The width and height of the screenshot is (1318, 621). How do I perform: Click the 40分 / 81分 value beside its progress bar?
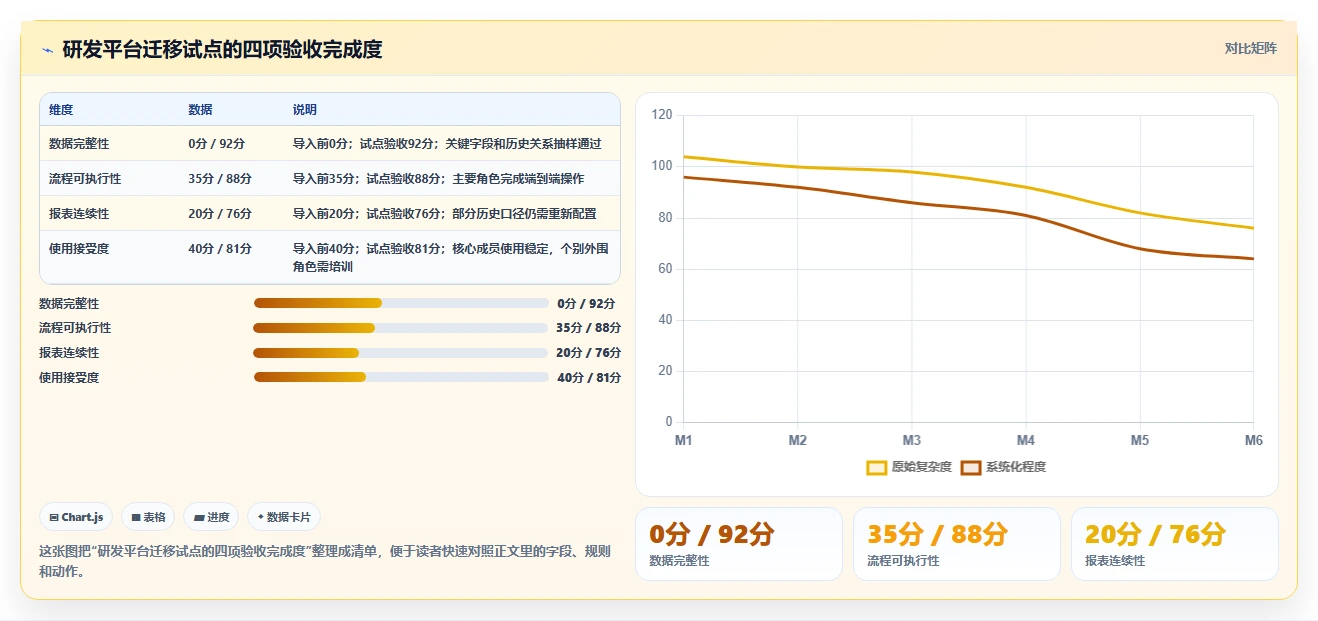pyautogui.click(x=589, y=378)
